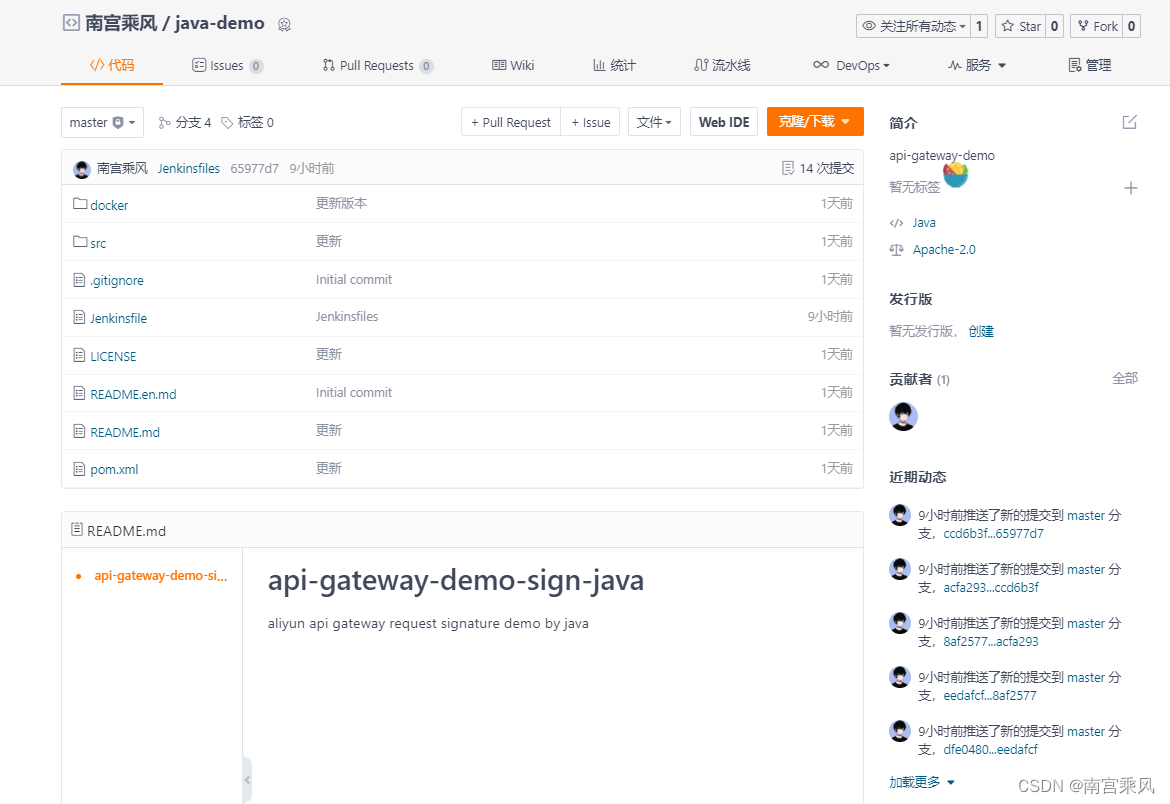
Task: Click the Java language code icon
Action: coord(896,223)
